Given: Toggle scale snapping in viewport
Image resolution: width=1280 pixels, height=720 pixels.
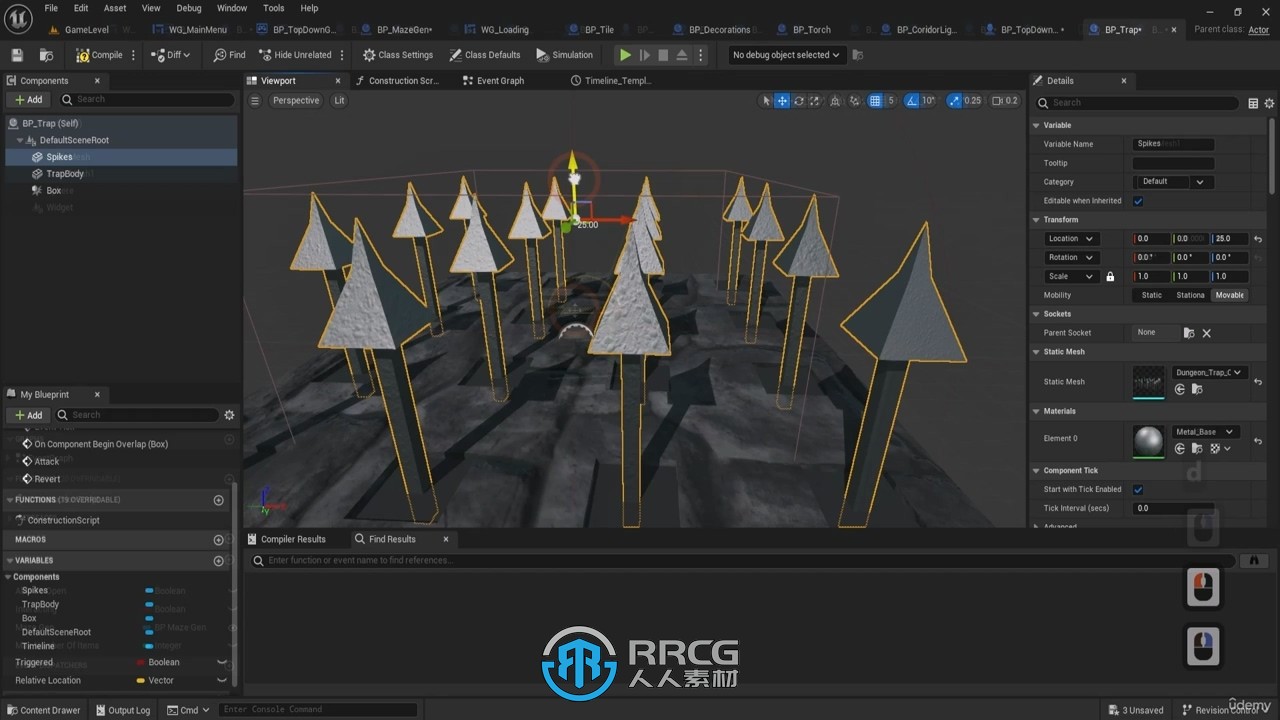Looking at the screenshot, I should pos(955,101).
